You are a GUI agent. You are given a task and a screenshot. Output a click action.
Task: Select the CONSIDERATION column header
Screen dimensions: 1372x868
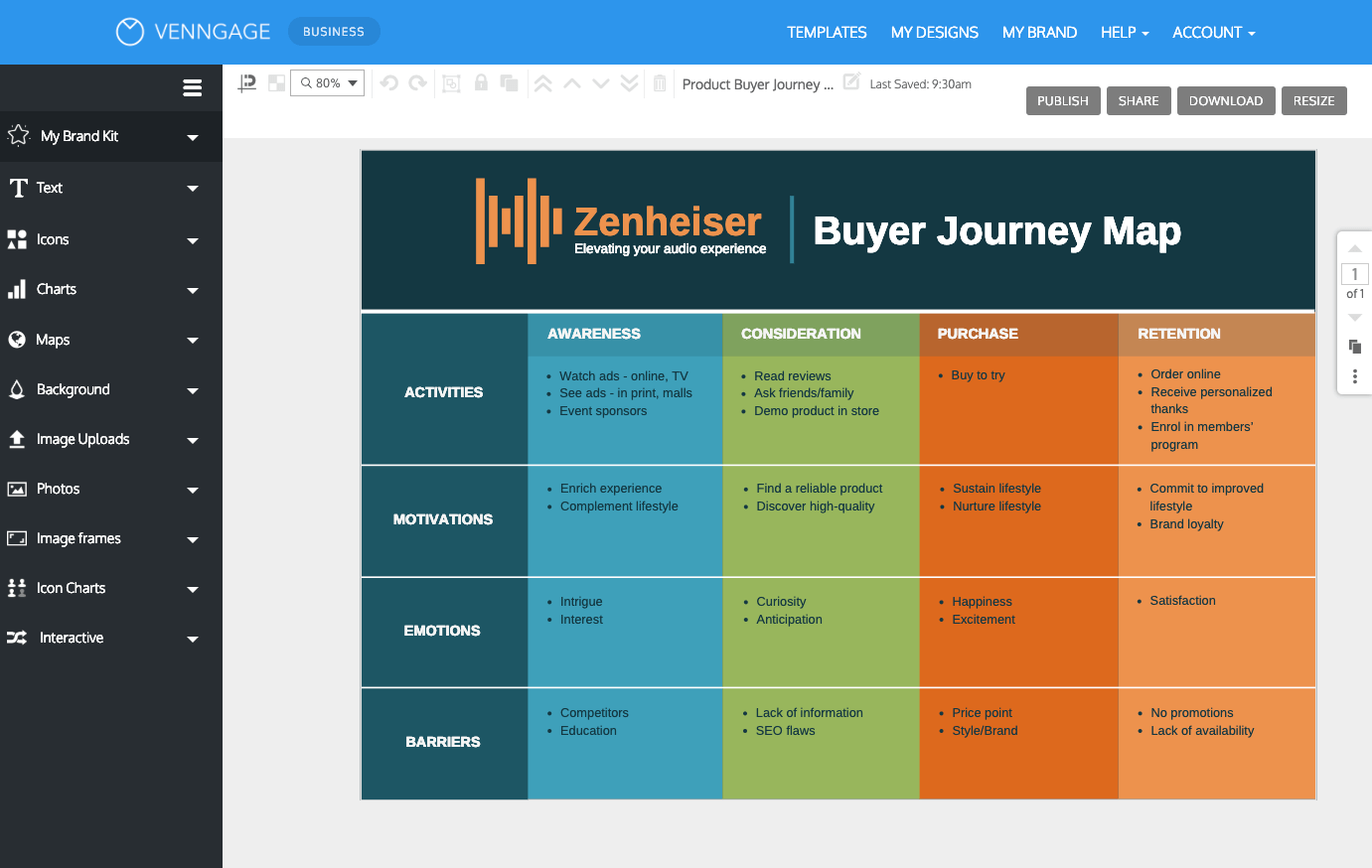801,334
